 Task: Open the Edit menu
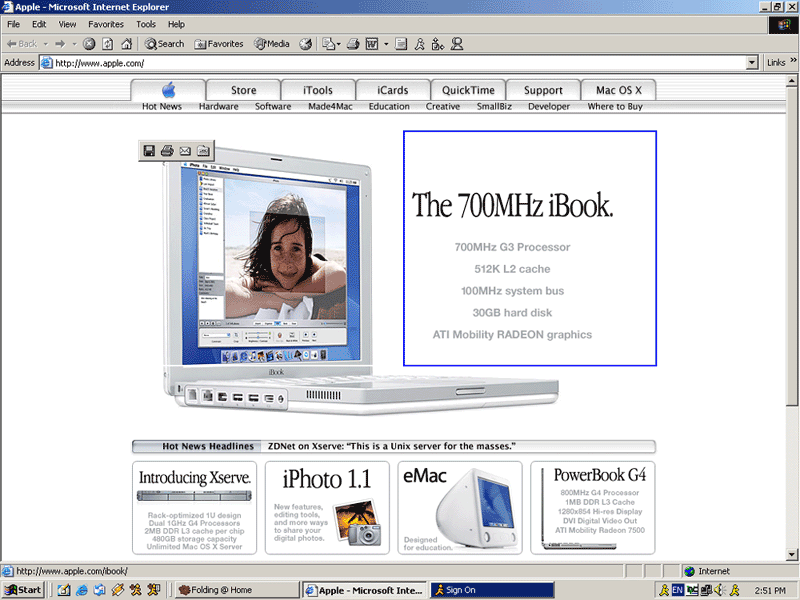[x=39, y=24]
